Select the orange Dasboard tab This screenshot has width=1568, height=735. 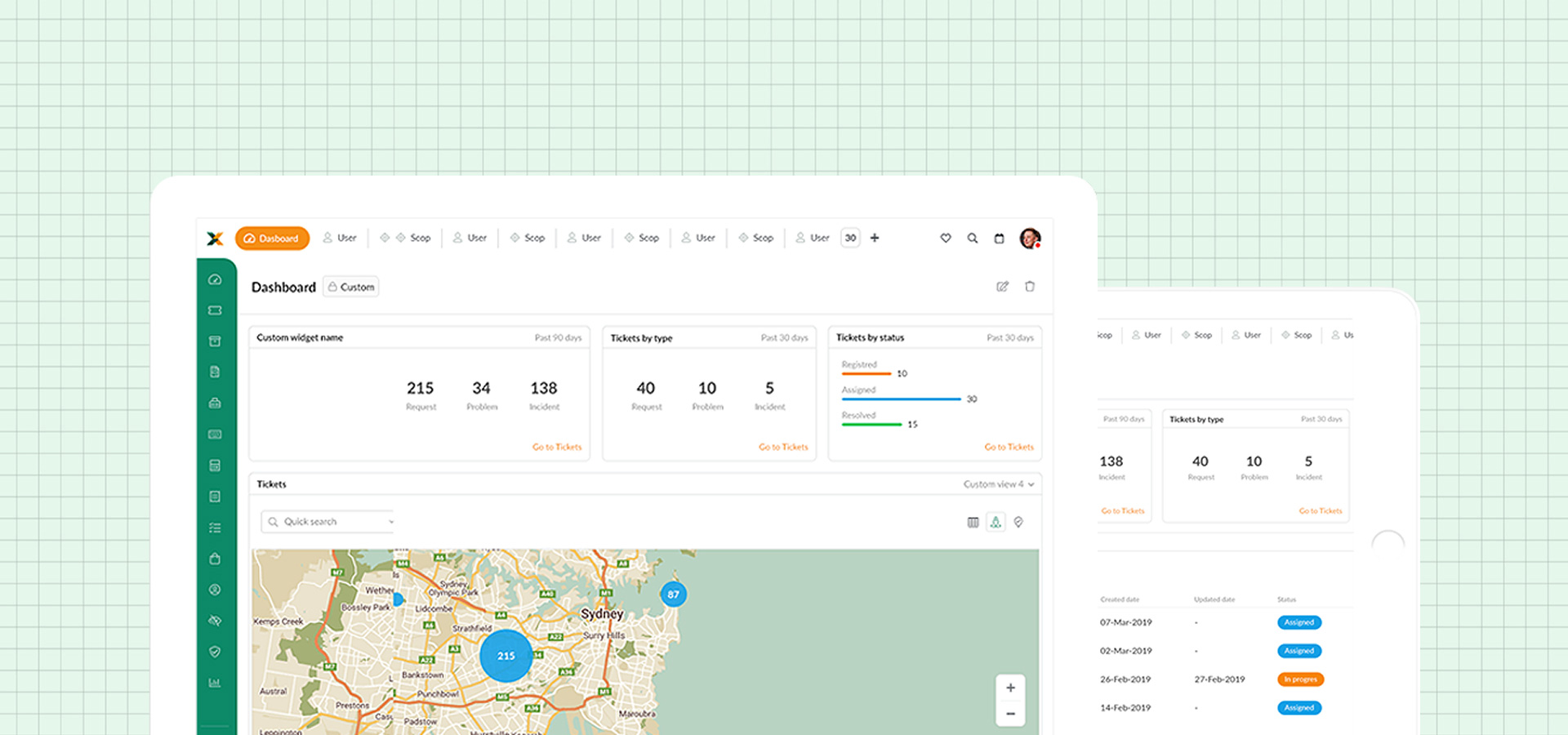click(272, 238)
